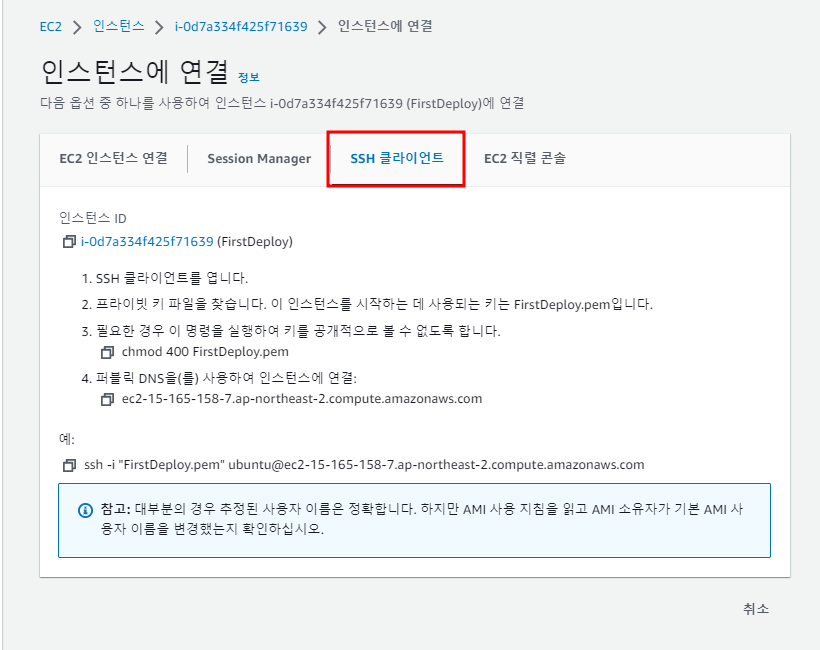Switch to the Session Manager tab
The width and height of the screenshot is (820, 650).
click(x=259, y=159)
